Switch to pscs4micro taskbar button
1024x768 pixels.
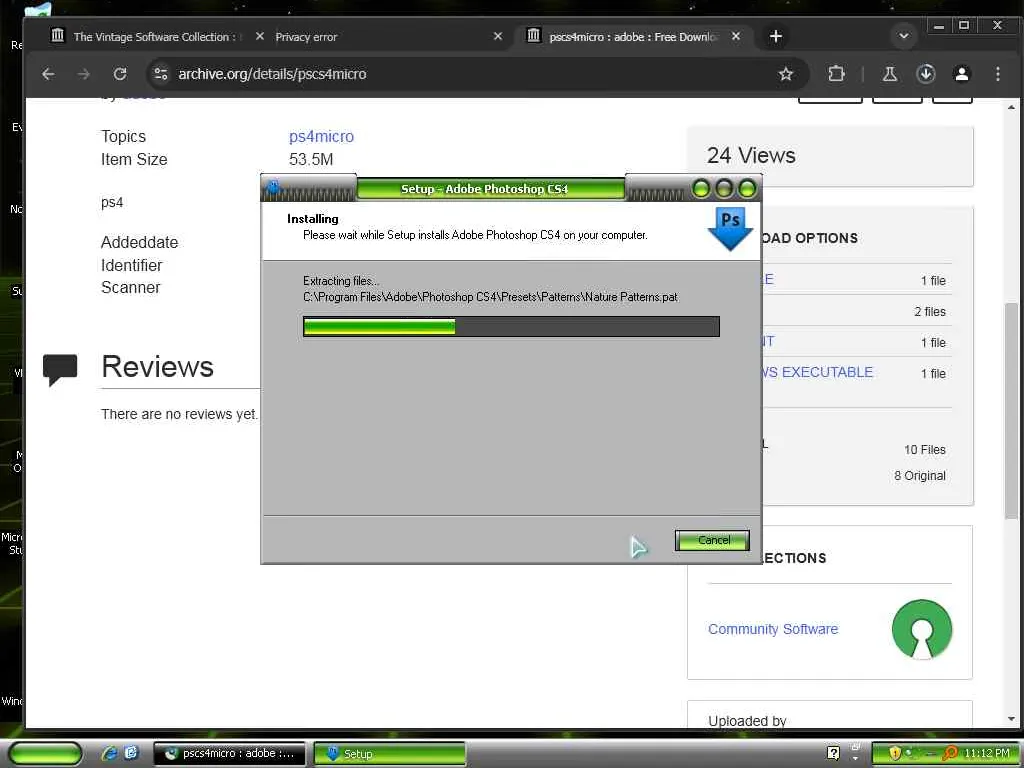click(229, 754)
